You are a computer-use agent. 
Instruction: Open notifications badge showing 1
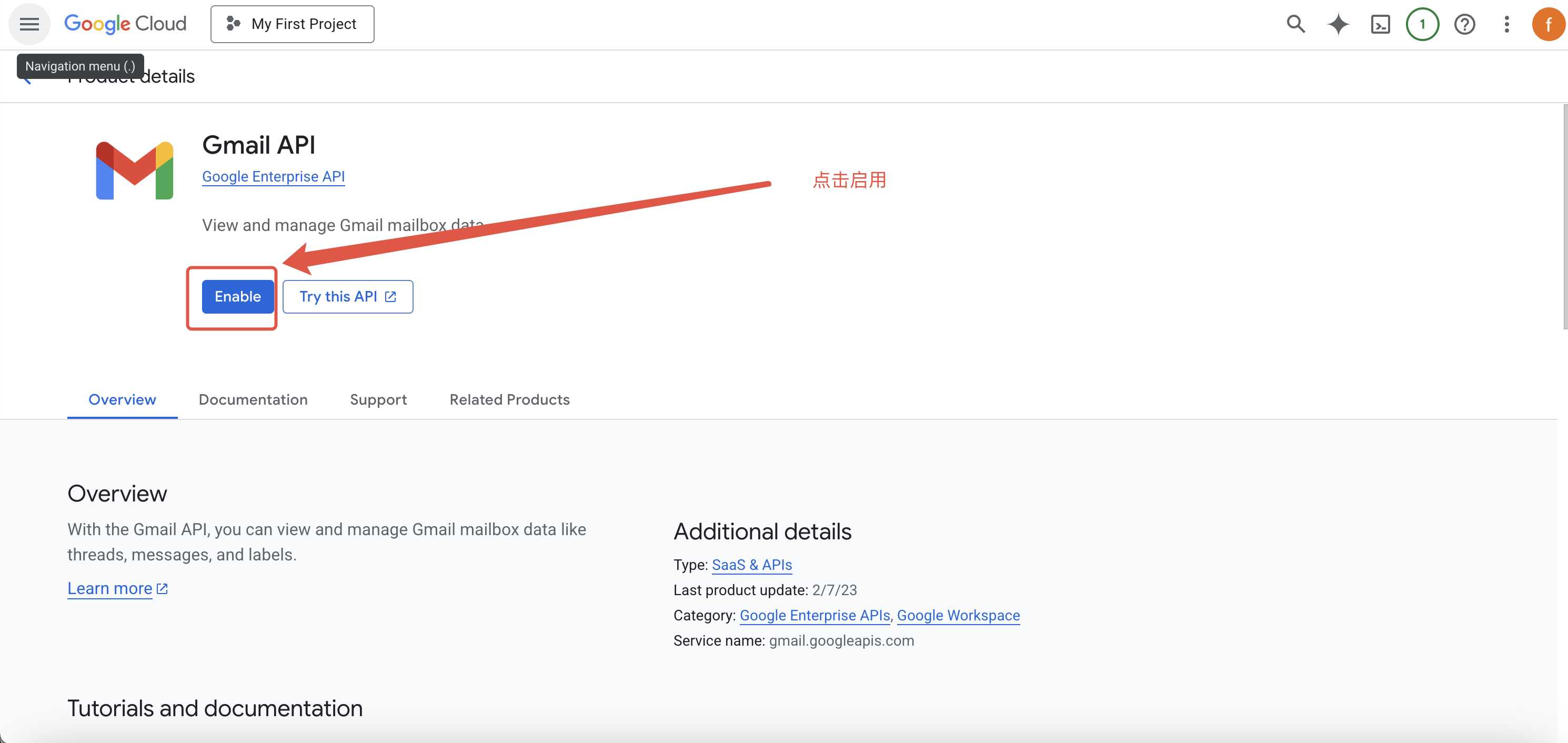click(1422, 24)
